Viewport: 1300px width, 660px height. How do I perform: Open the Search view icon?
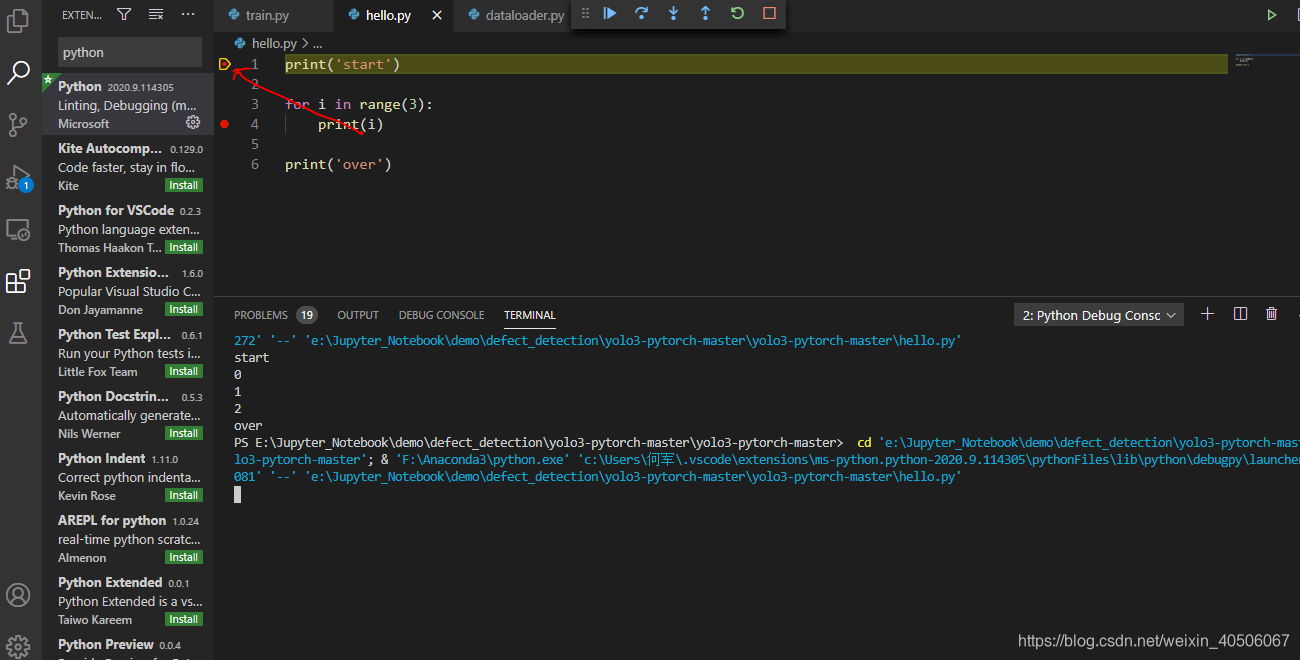click(18, 72)
